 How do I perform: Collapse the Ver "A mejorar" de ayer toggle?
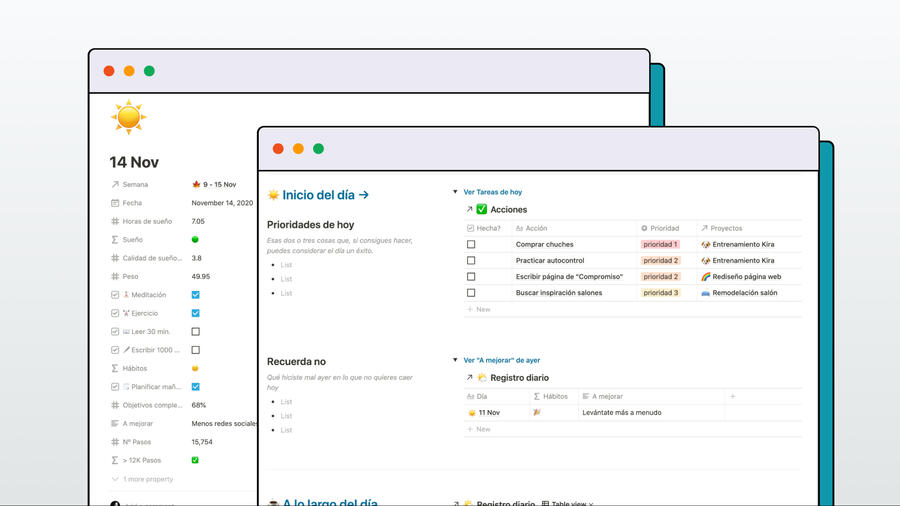tap(456, 360)
